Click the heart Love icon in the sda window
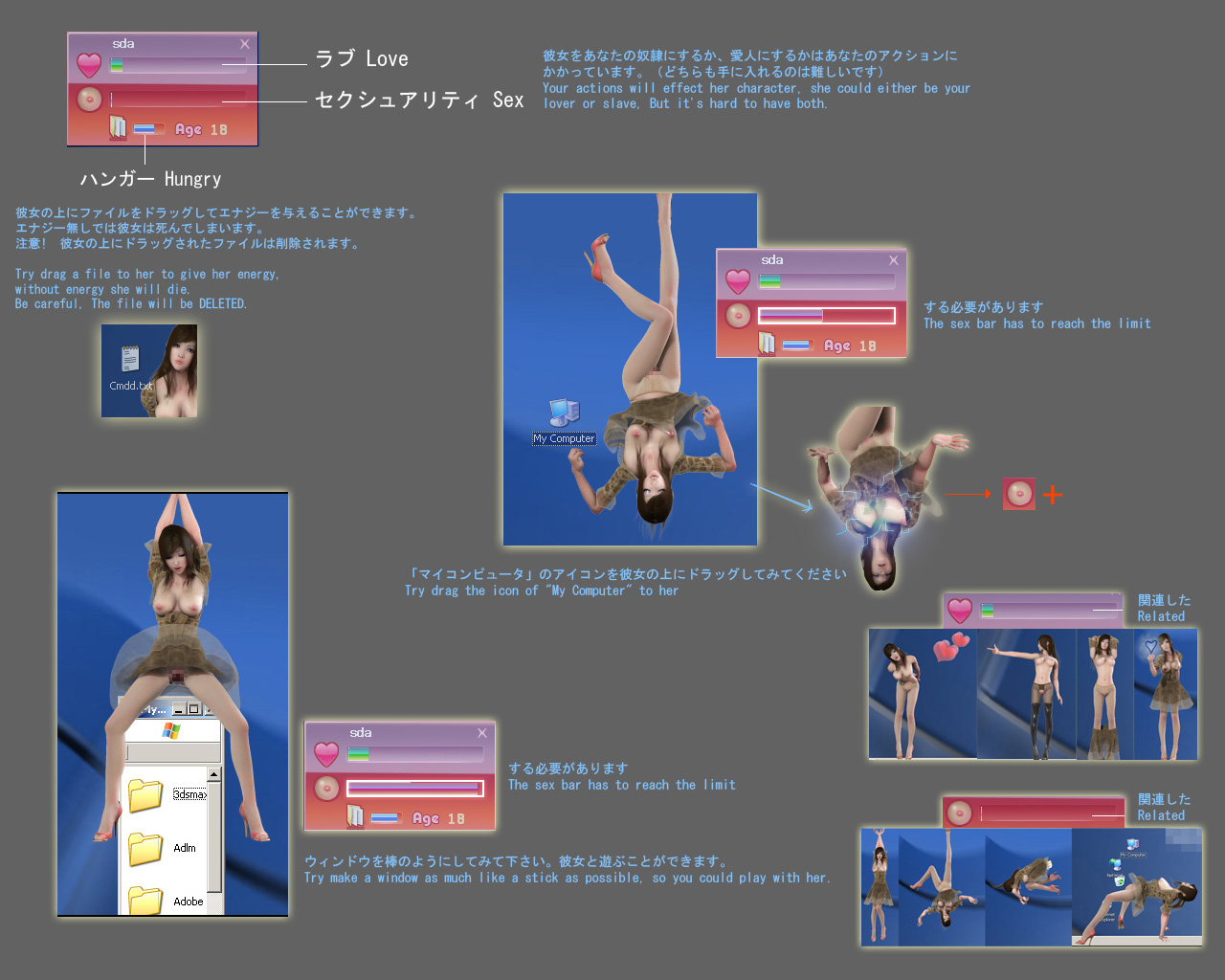This screenshot has width=1225, height=980. [89, 64]
